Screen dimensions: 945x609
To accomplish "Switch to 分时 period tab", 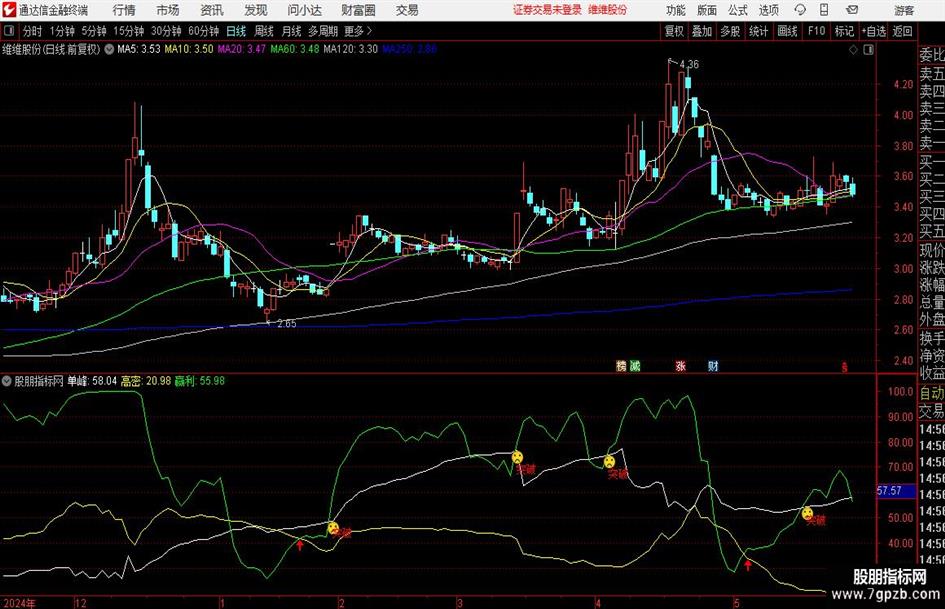I will click(x=32, y=31).
